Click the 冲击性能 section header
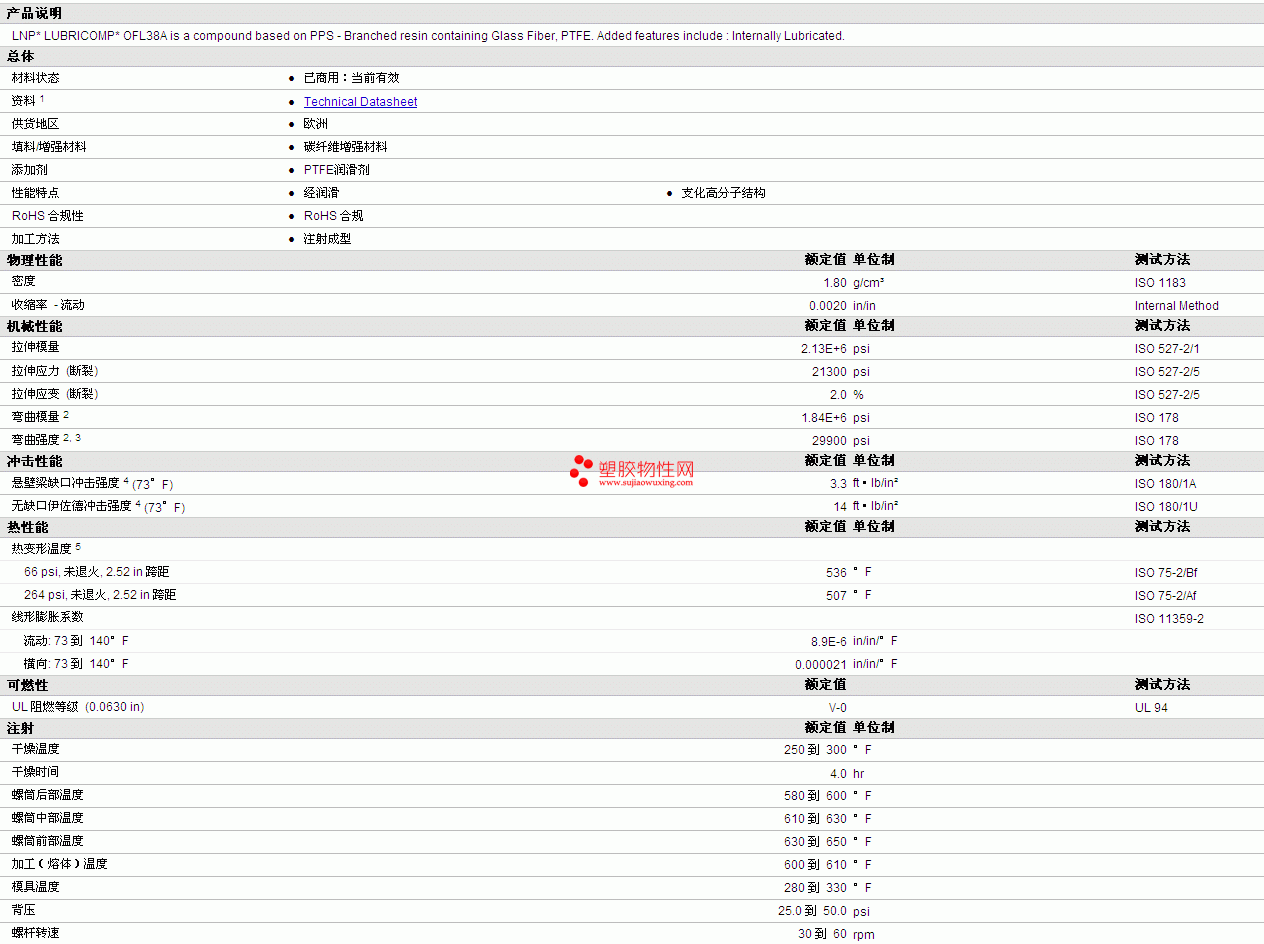 (x=34, y=461)
